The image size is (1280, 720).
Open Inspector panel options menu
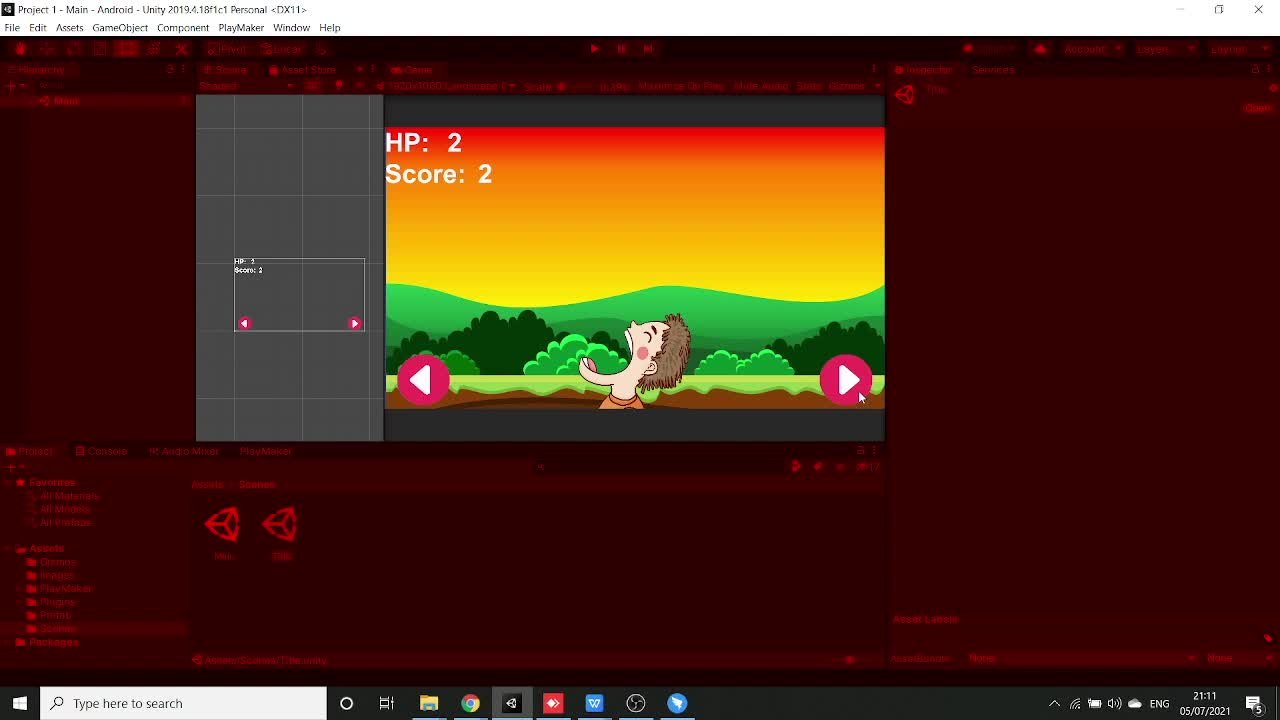(x=1269, y=70)
